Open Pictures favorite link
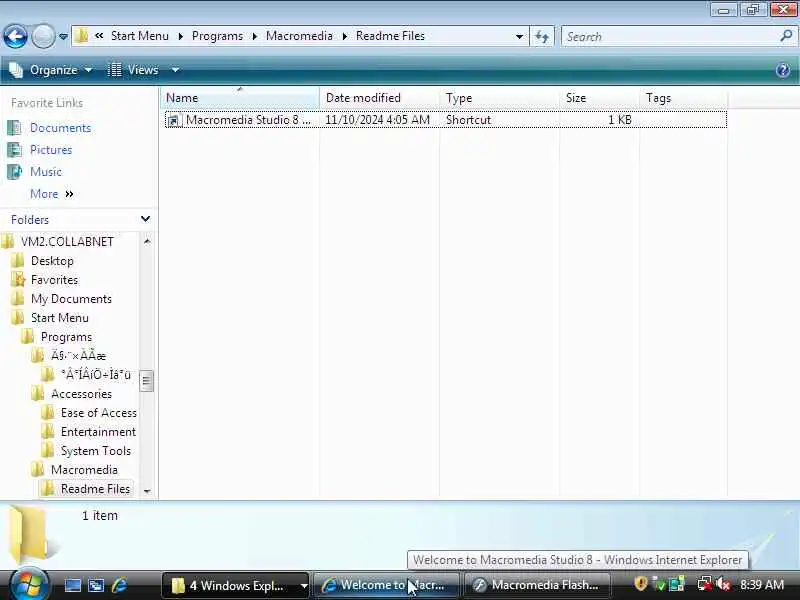 (51, 150)
